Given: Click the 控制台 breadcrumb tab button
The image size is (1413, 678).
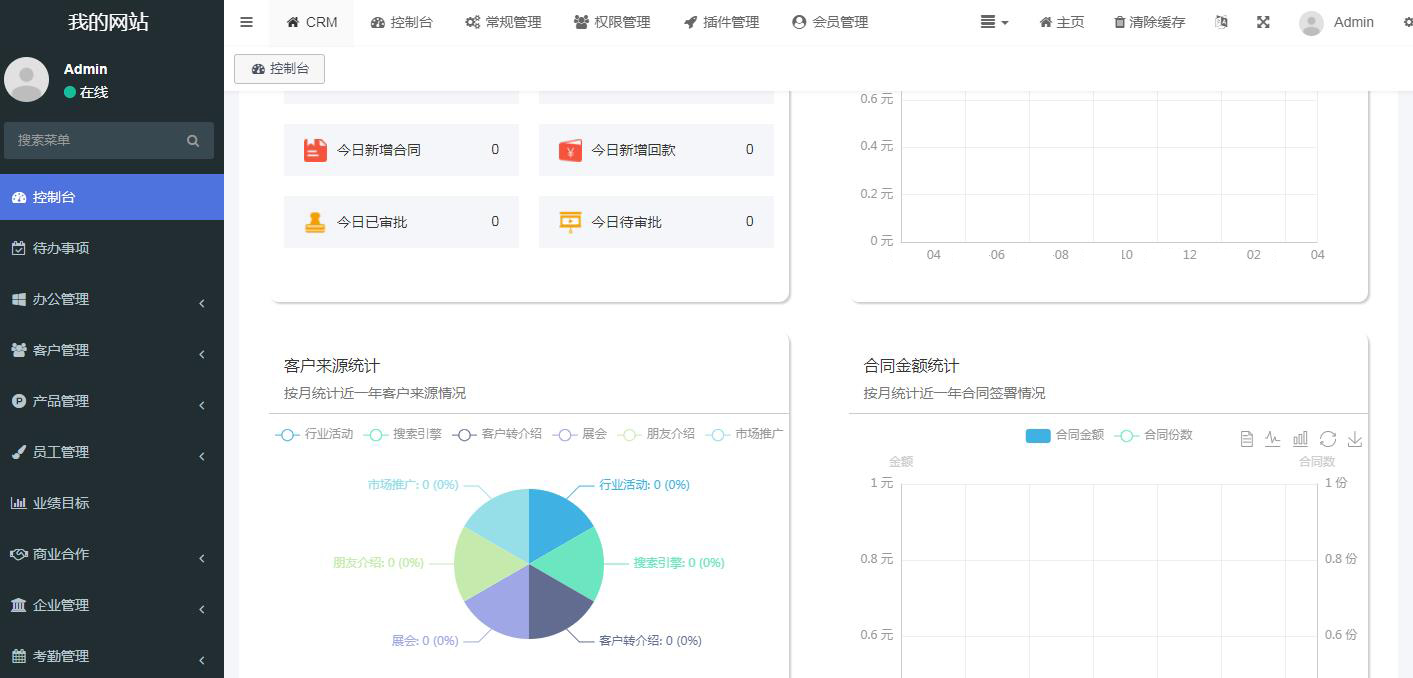Looking at the screenshot, I should coord(279,69).
